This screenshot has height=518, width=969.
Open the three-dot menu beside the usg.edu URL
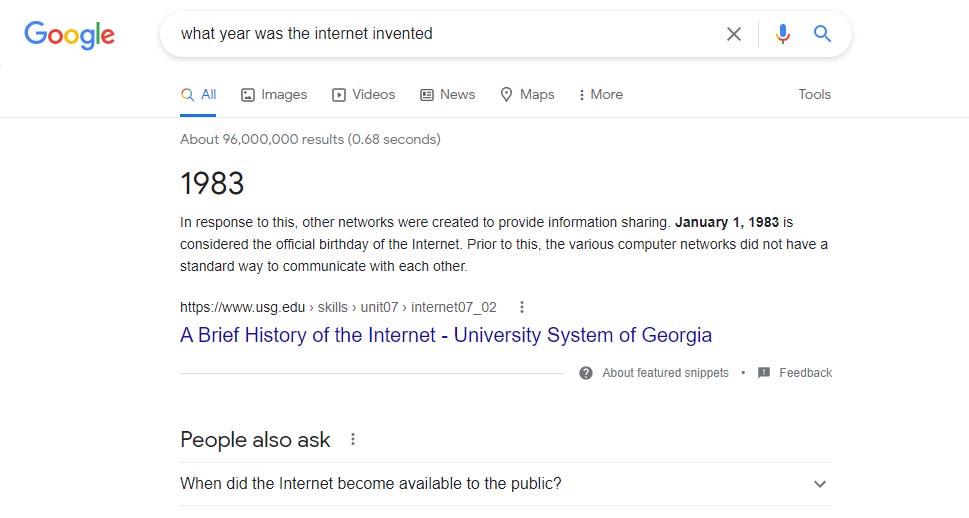(521, 307)
